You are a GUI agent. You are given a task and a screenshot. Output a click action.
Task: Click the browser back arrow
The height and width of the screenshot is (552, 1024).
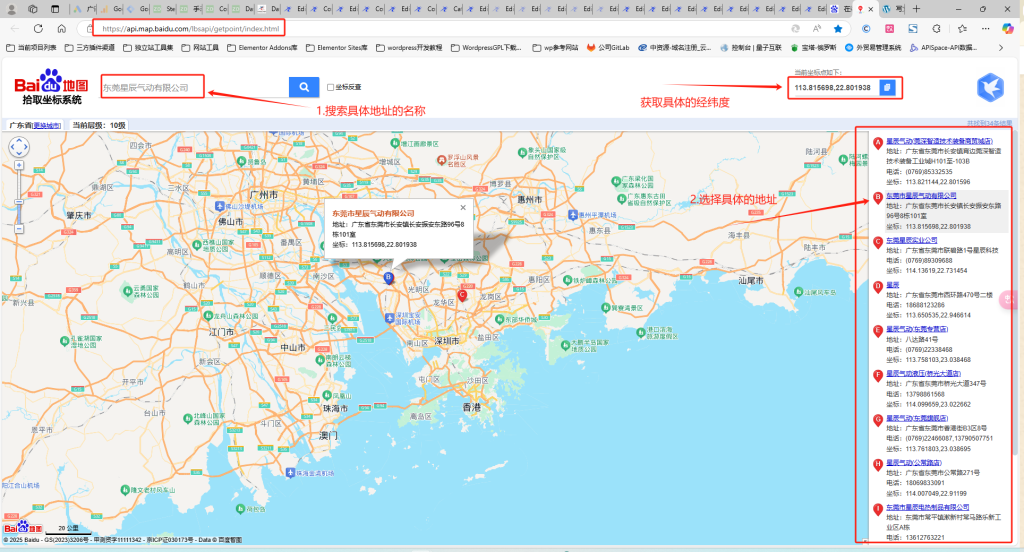15,29
